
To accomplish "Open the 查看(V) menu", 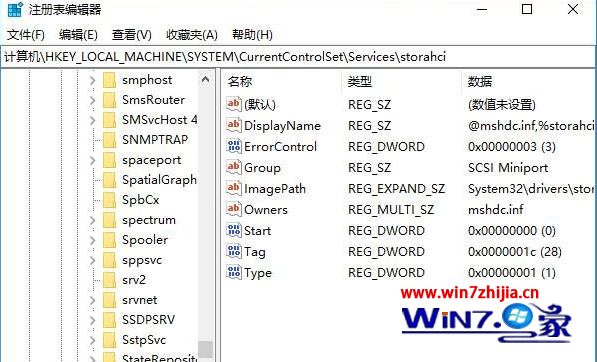I will pos(132,35).
